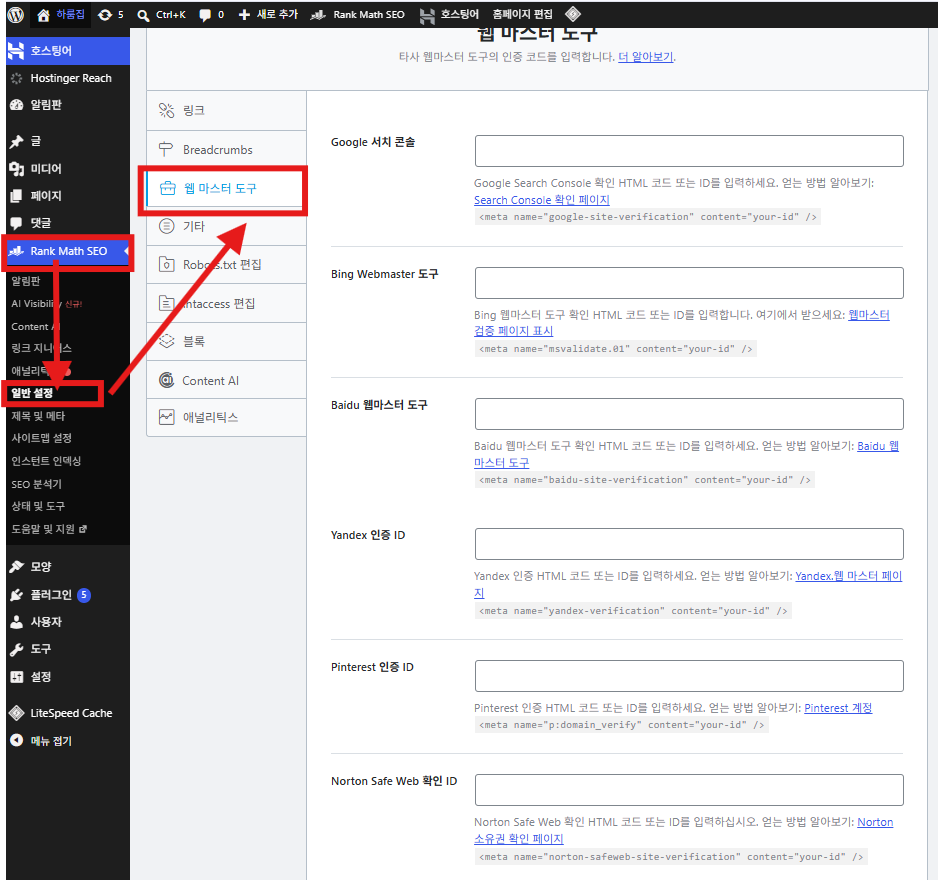
Task: Focus the Bing Webmaster 도구 input field
Action: pyautogui.click(x=689, y=282)
